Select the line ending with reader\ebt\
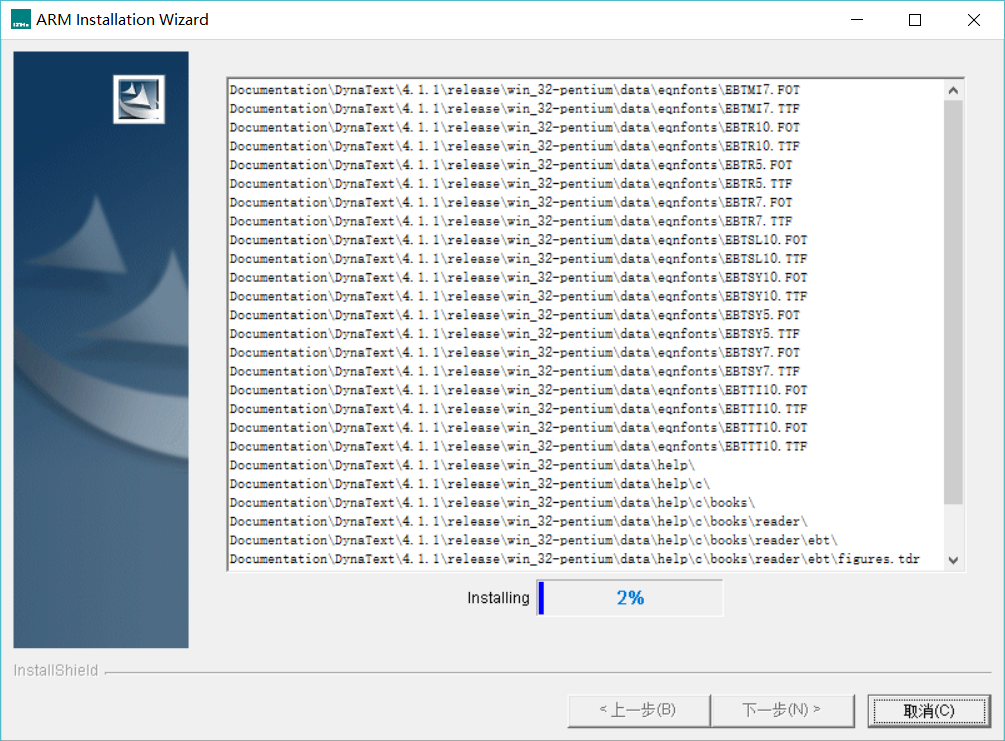The width and height of the screenshot is (1005, 741). (x=534, y=540)
